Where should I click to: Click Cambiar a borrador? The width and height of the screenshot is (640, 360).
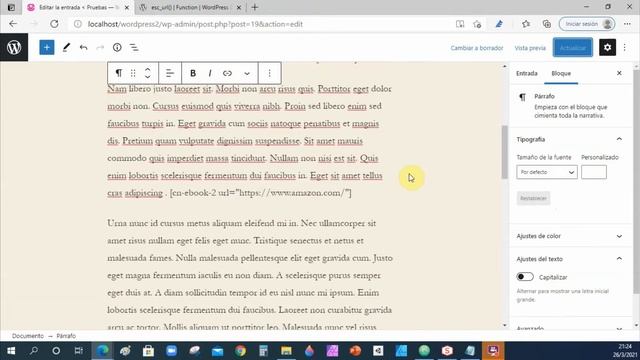pyautogui.click(x=477, y=48)
